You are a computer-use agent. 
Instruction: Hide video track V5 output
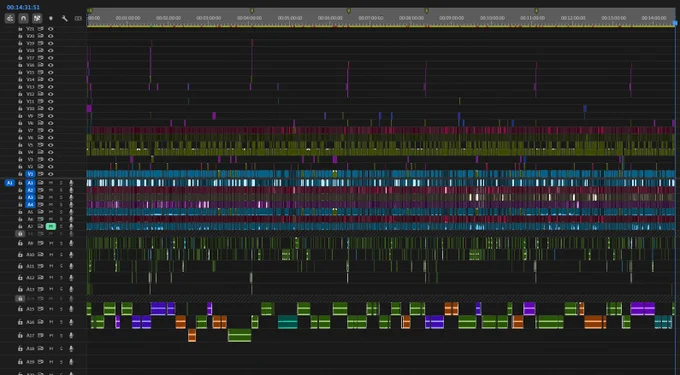pos(51,145)
